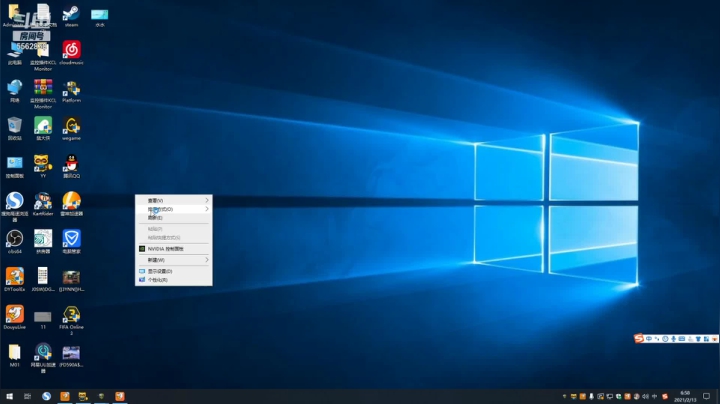Select the folder icon labeled Monitor
The width and height of the screenshot is (720, 404).
[43, 56]
